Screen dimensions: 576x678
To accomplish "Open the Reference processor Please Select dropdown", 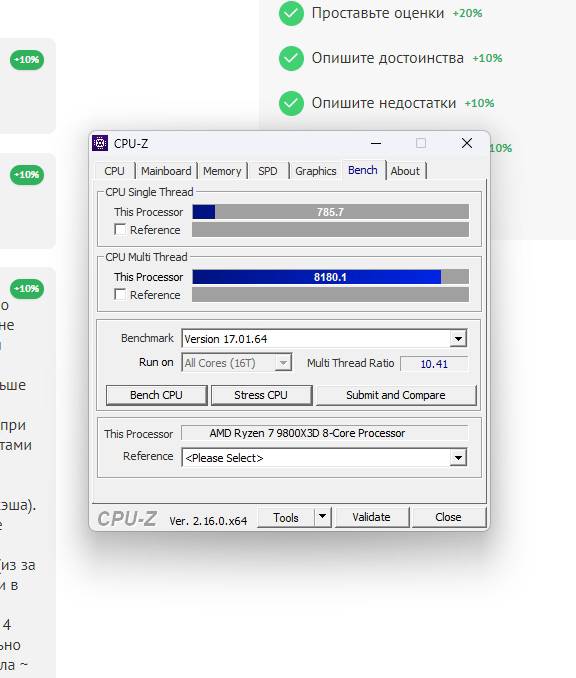I will point(458,457).
